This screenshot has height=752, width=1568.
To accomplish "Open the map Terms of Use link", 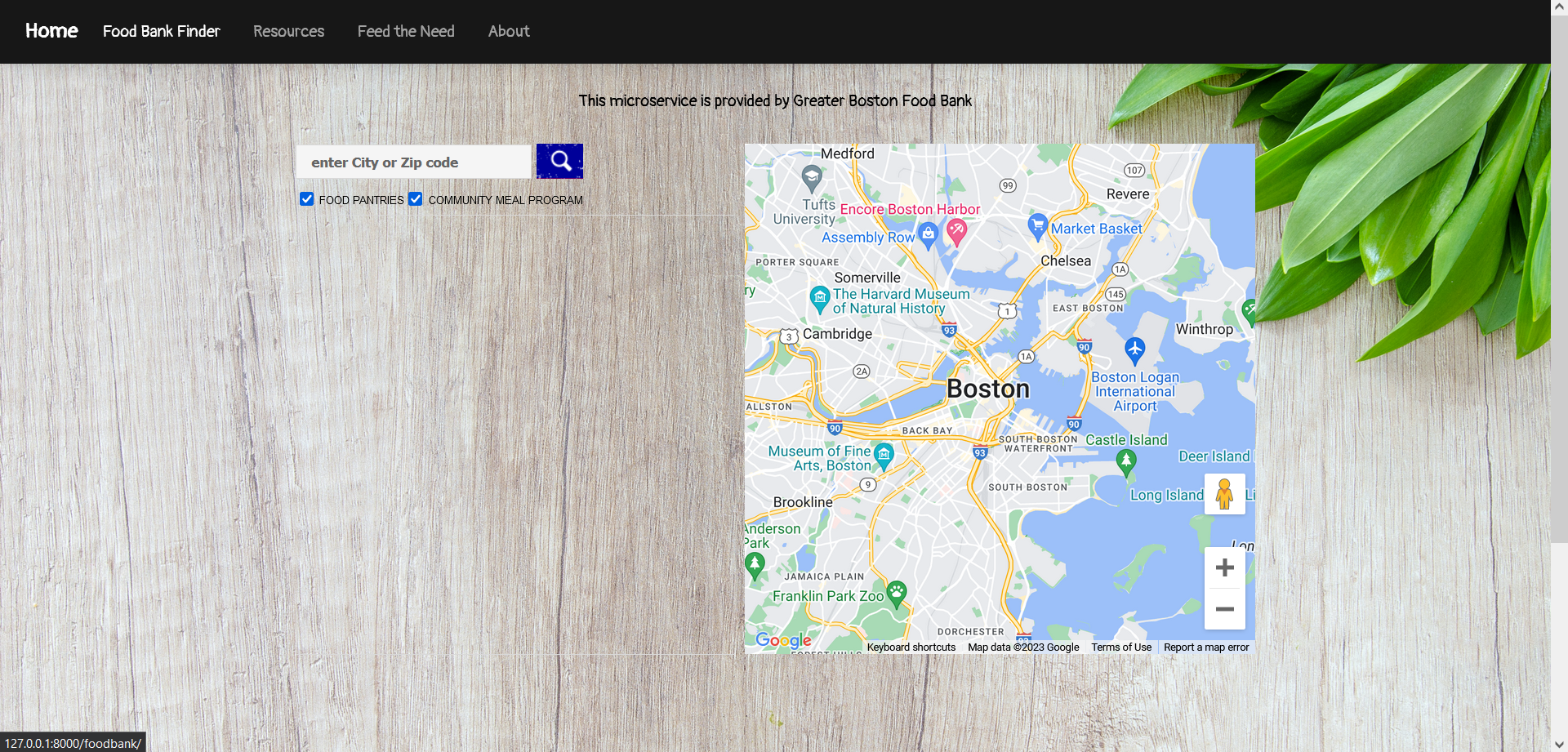I will [1121, 647].
